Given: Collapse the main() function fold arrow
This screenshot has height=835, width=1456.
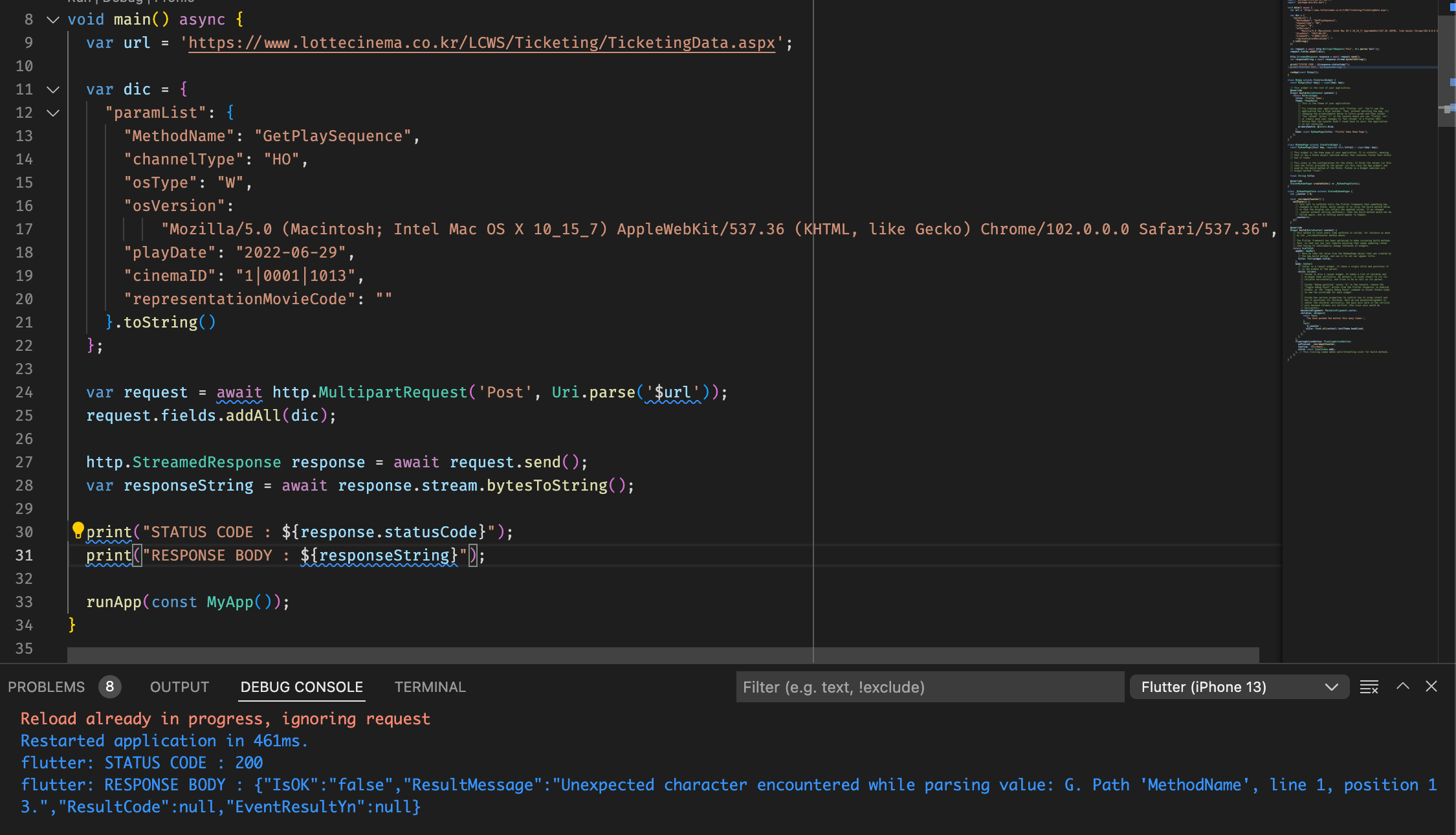Looking at the screenshot, I should [x=53, y=19].
